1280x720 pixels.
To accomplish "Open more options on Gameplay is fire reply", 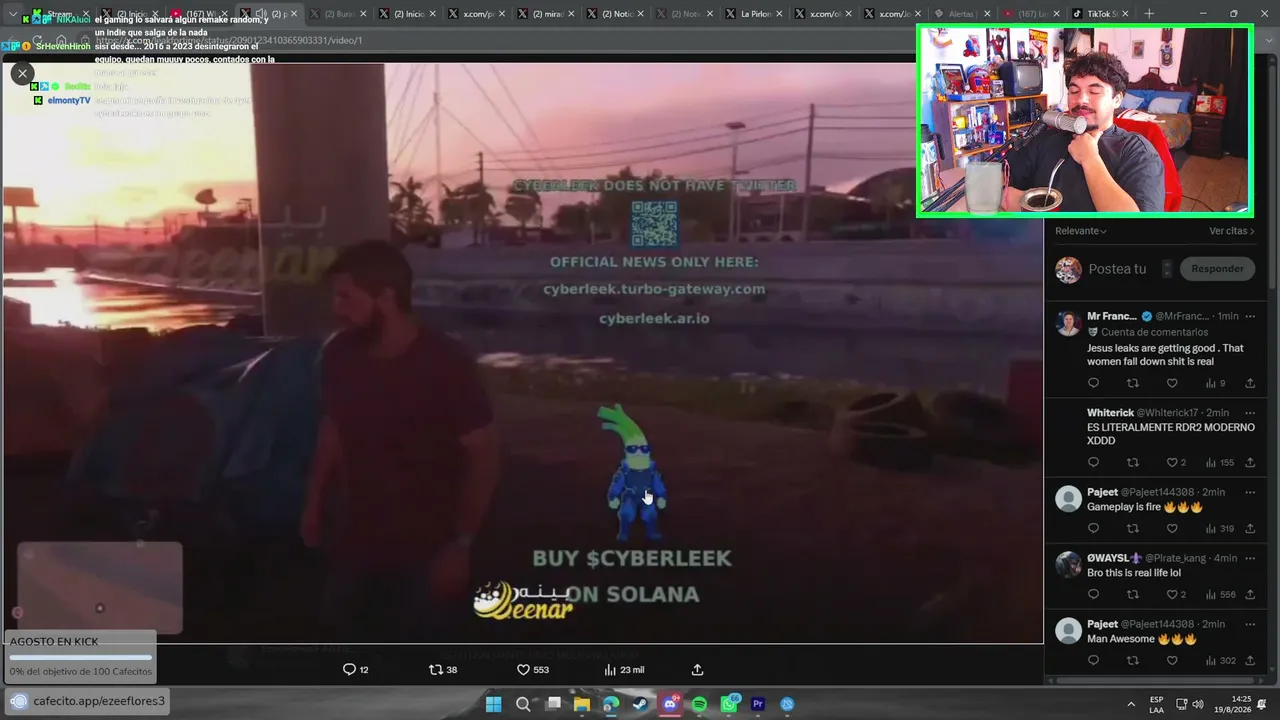I will click(x=1250, y=492).
